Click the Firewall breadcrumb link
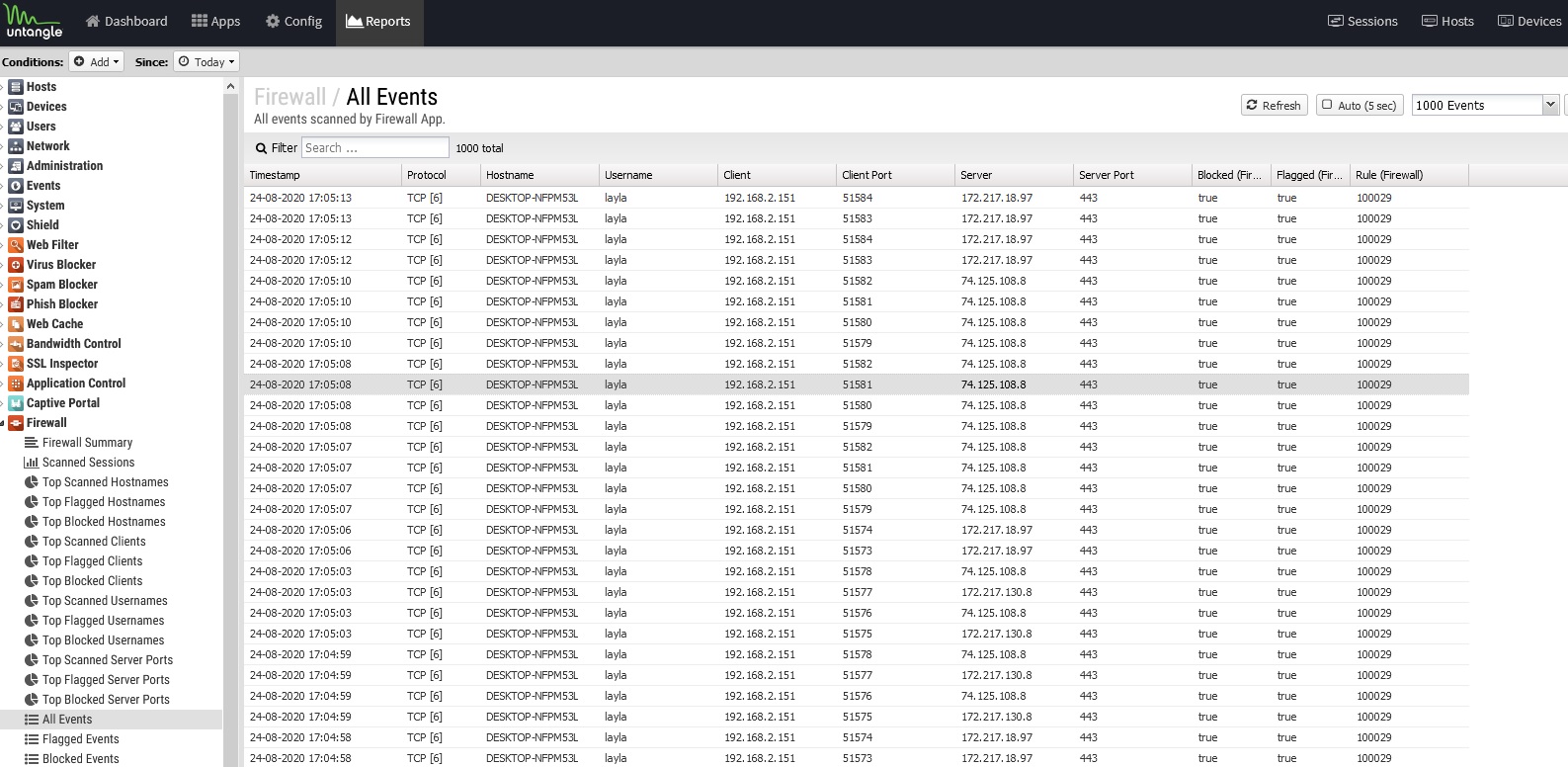1568x767 pixels. coord(289,97)
